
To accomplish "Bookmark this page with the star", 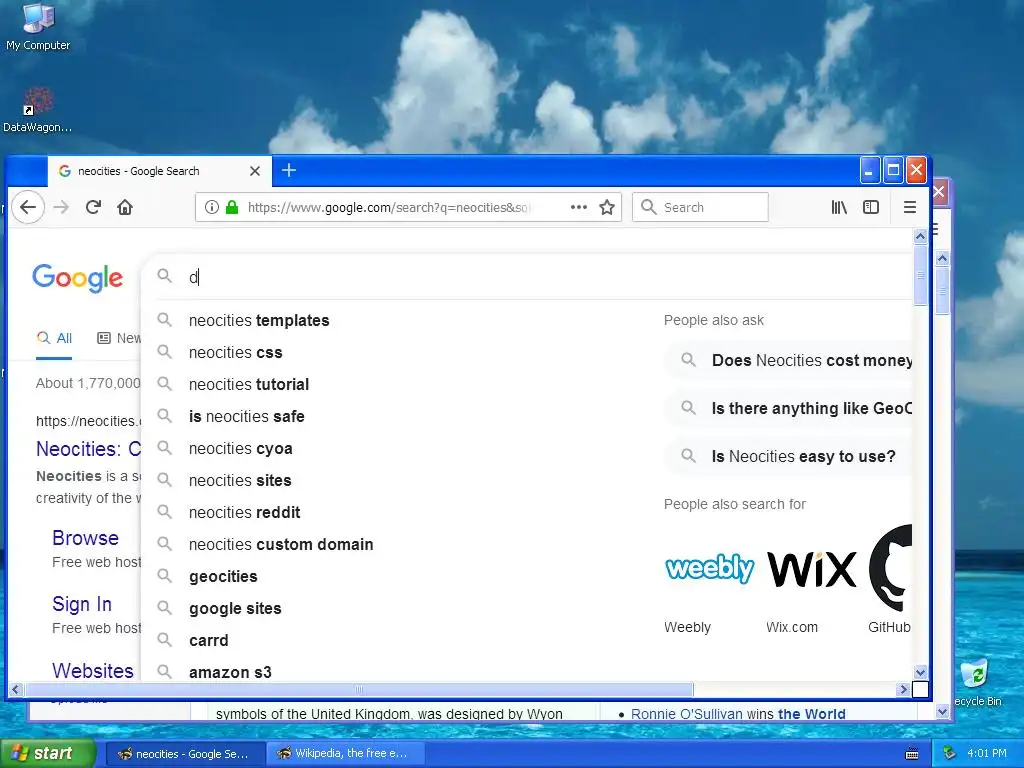I will (607, 208).
